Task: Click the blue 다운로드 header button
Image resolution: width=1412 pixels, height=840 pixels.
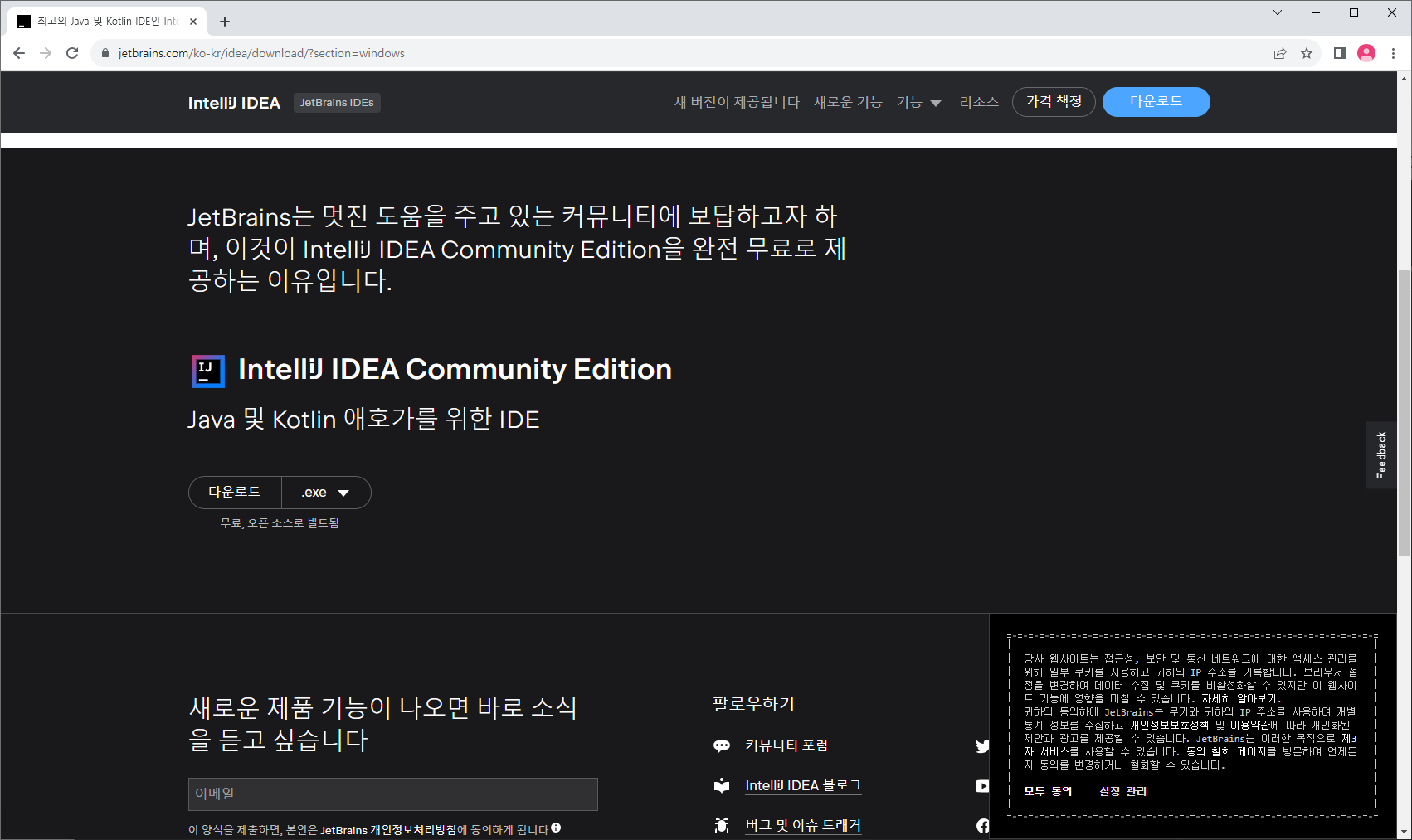Action: (x=1156, y=102)
